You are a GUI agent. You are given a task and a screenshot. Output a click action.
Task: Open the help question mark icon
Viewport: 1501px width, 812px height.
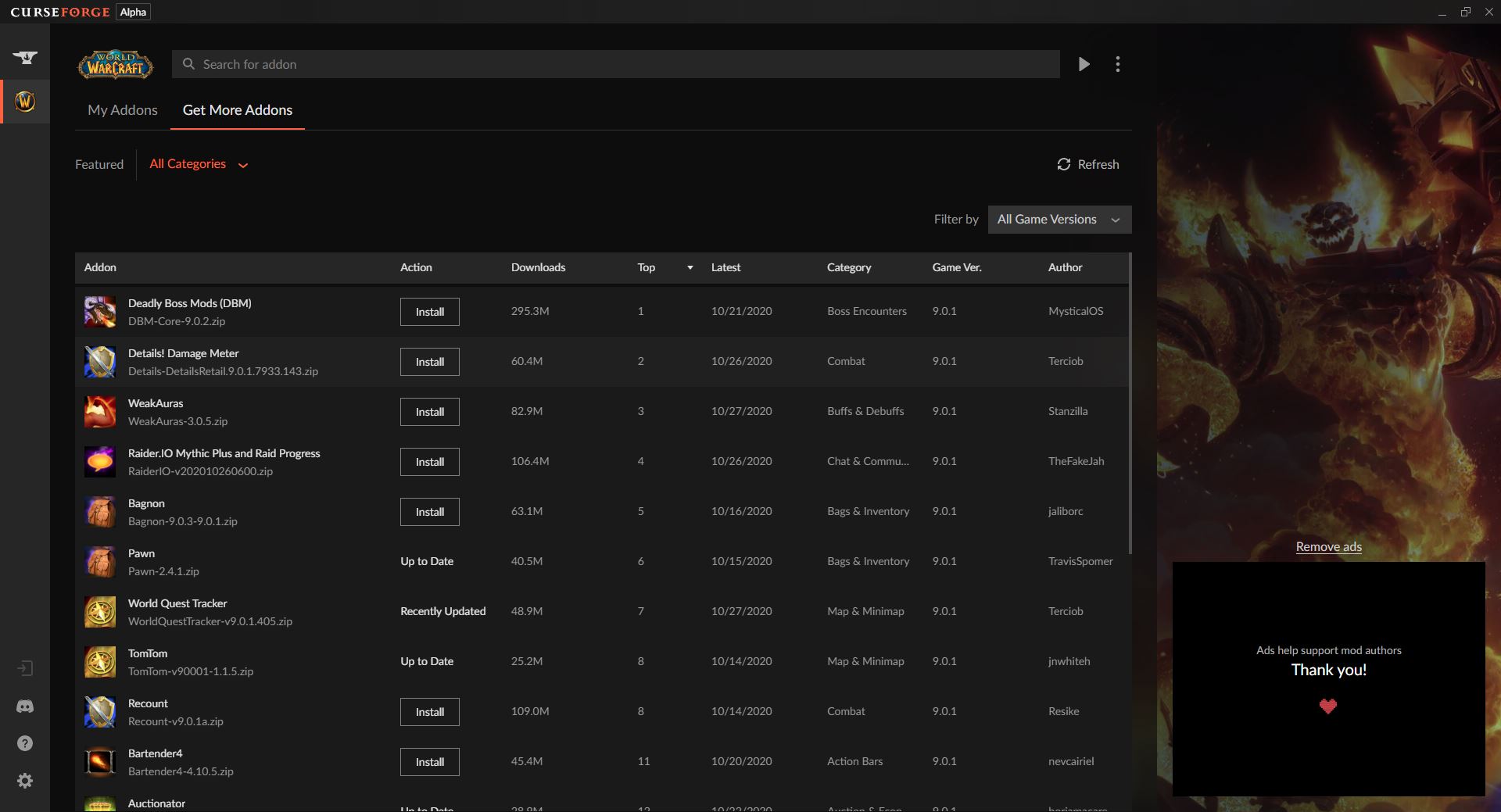(x=25, y=743)
